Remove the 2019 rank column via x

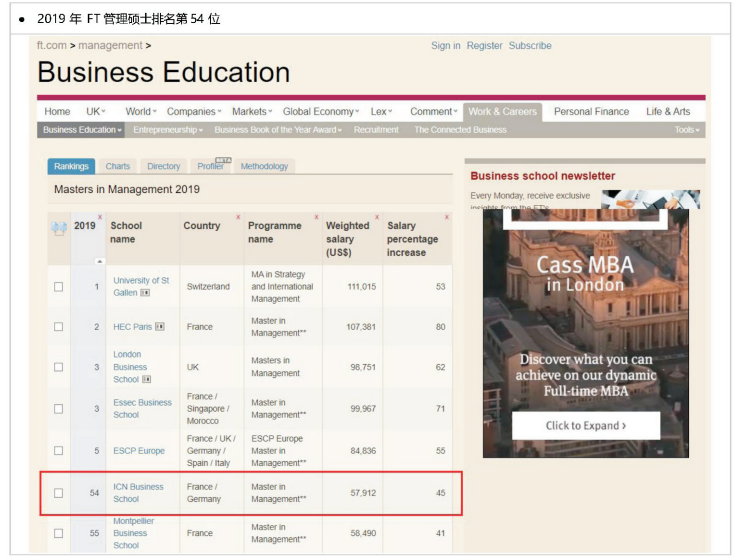pyautogui.click(x=100, y=217)
